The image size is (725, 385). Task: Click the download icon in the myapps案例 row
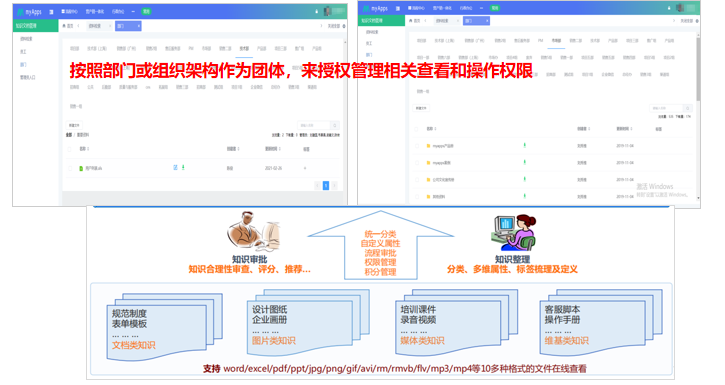coord(524,162)
